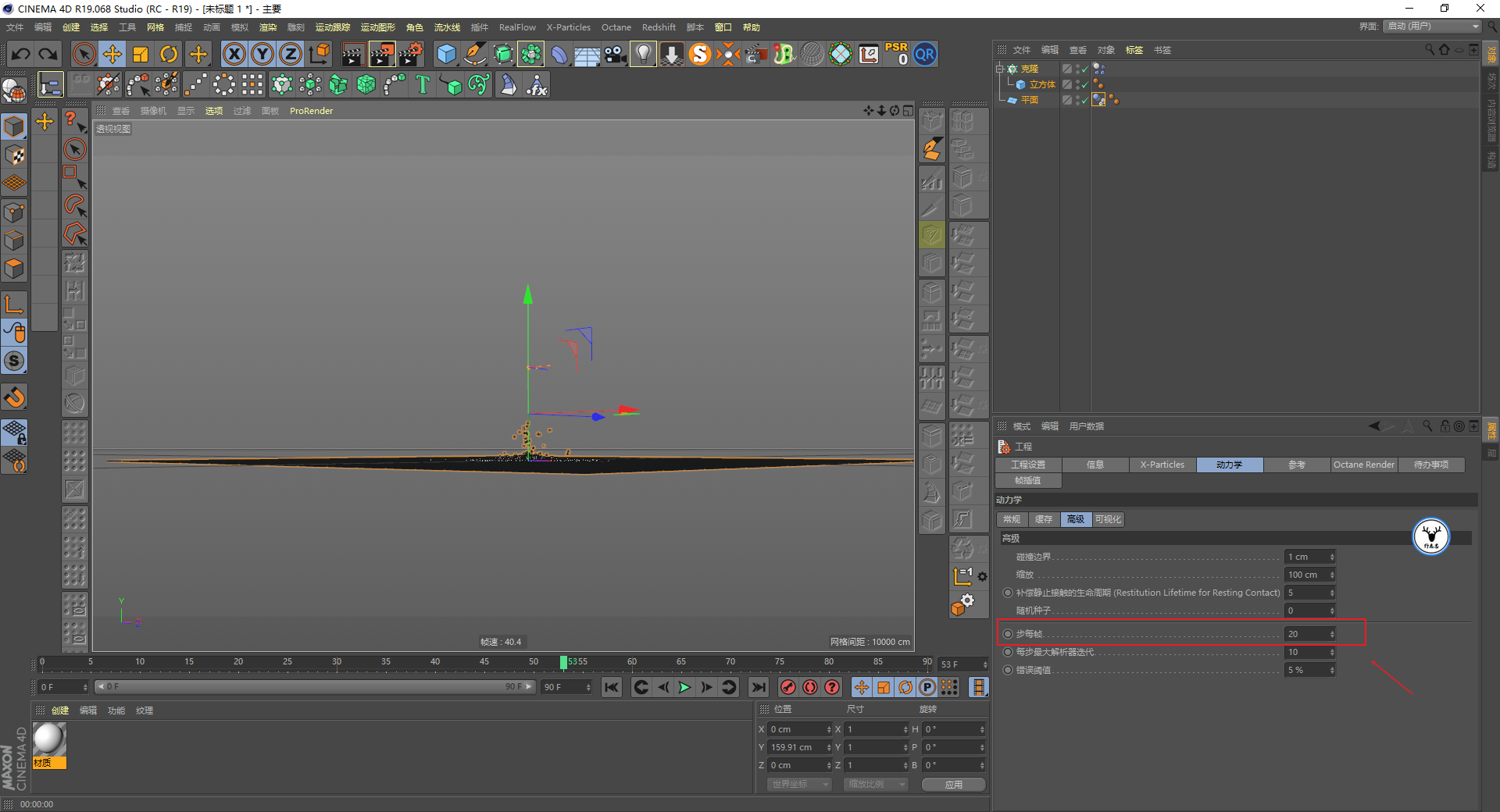
Task: Switch to the 工程设置 tab
Action: 1027,465
